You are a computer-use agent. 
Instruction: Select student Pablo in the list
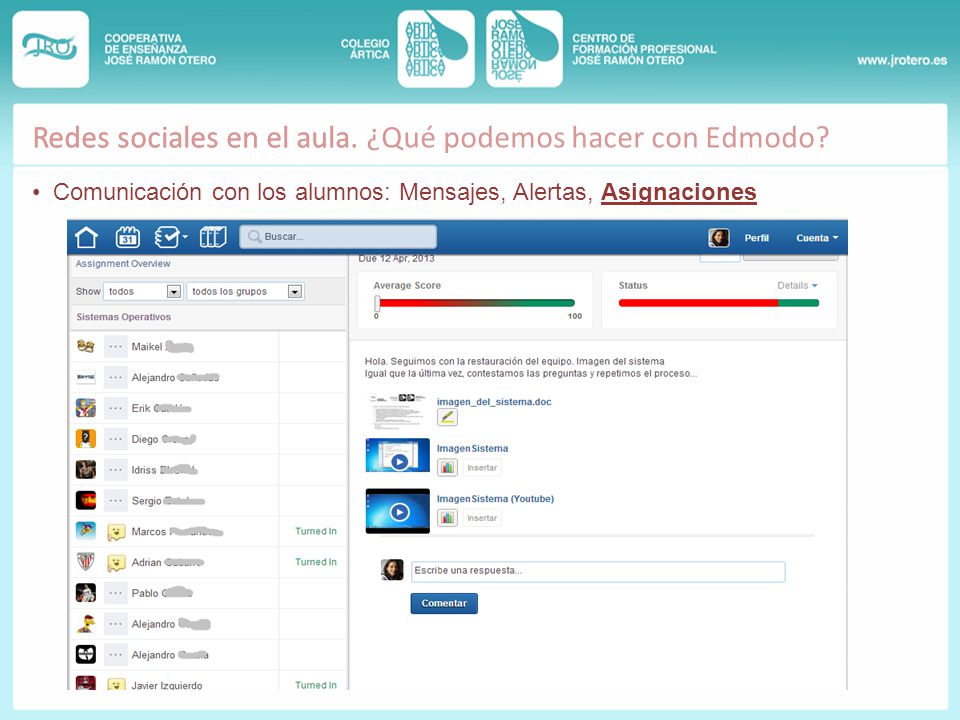174,593
